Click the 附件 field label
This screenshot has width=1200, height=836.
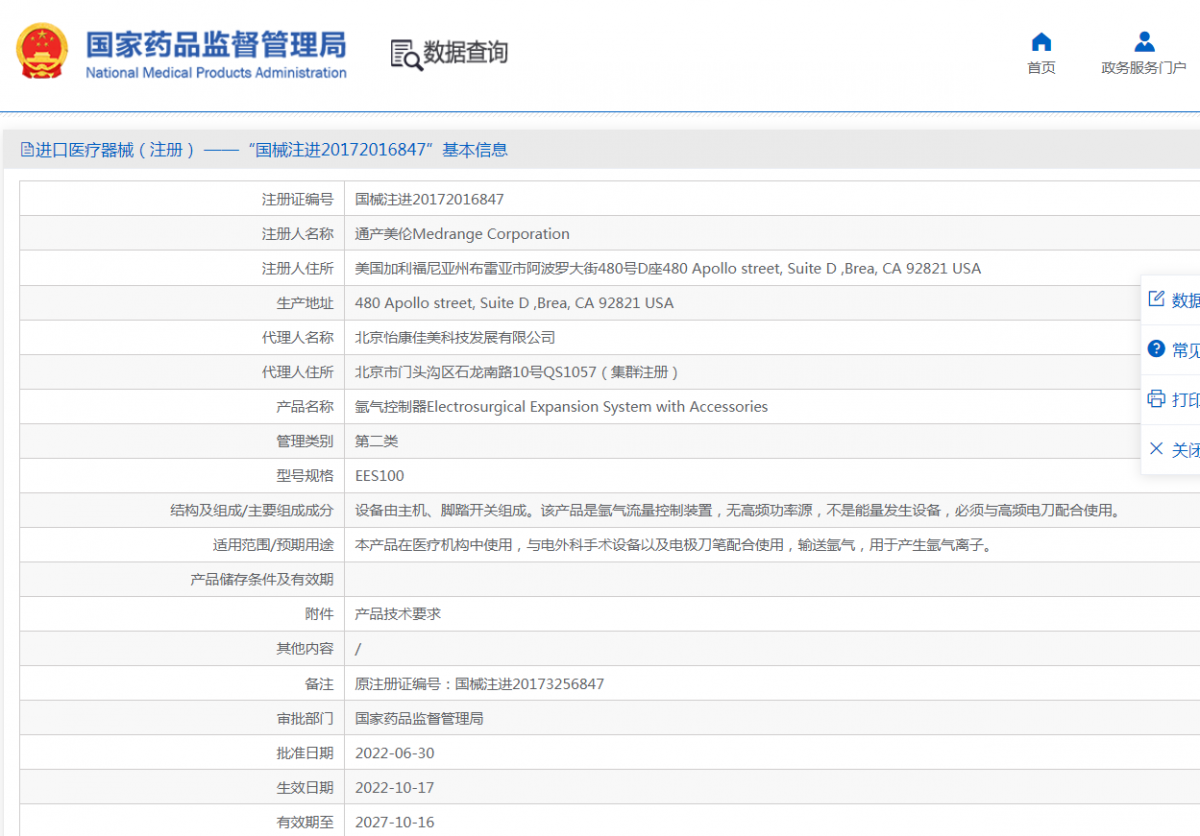(319, 614)
